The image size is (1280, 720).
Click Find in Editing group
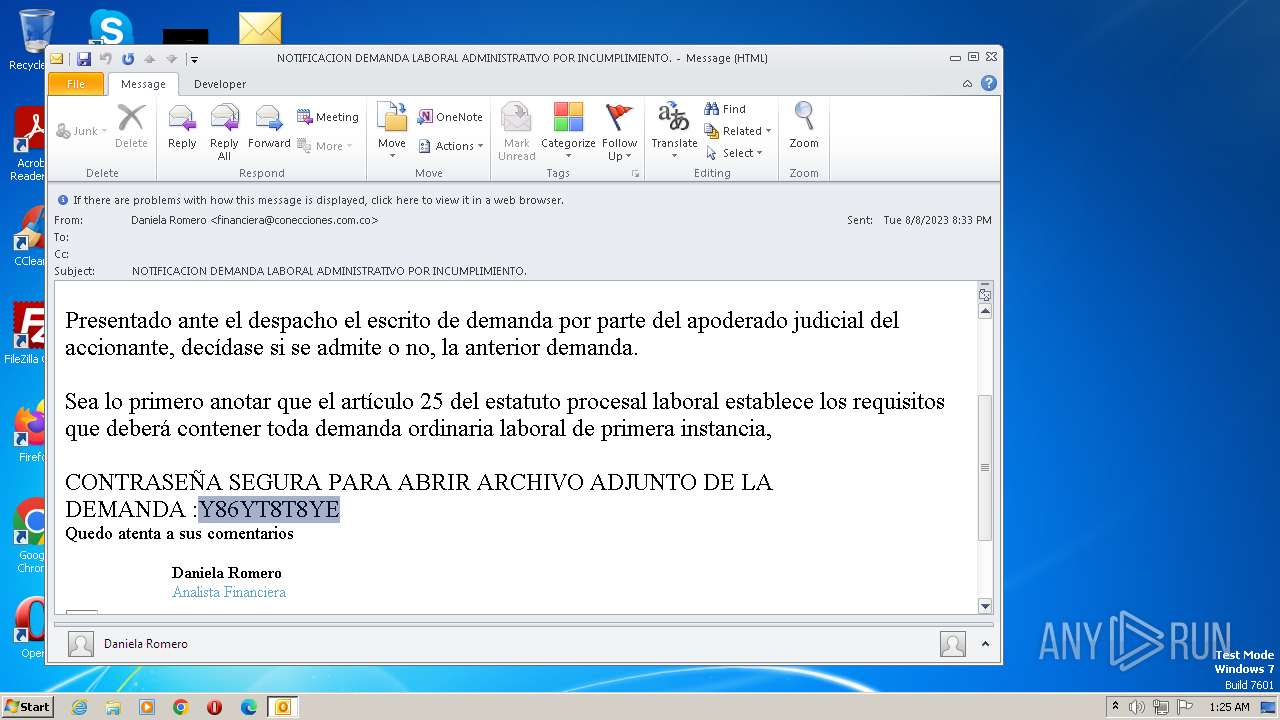coord(725,109)
